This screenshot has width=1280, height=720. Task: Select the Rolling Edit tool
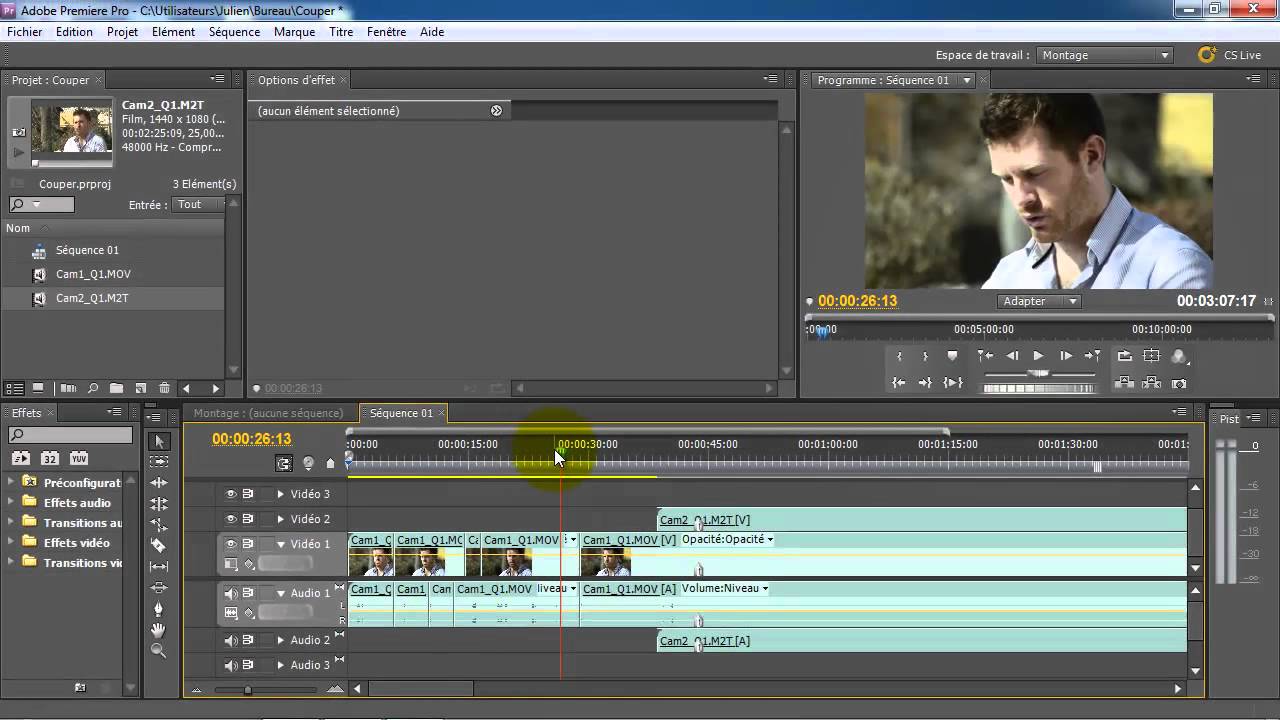(158, 503)
